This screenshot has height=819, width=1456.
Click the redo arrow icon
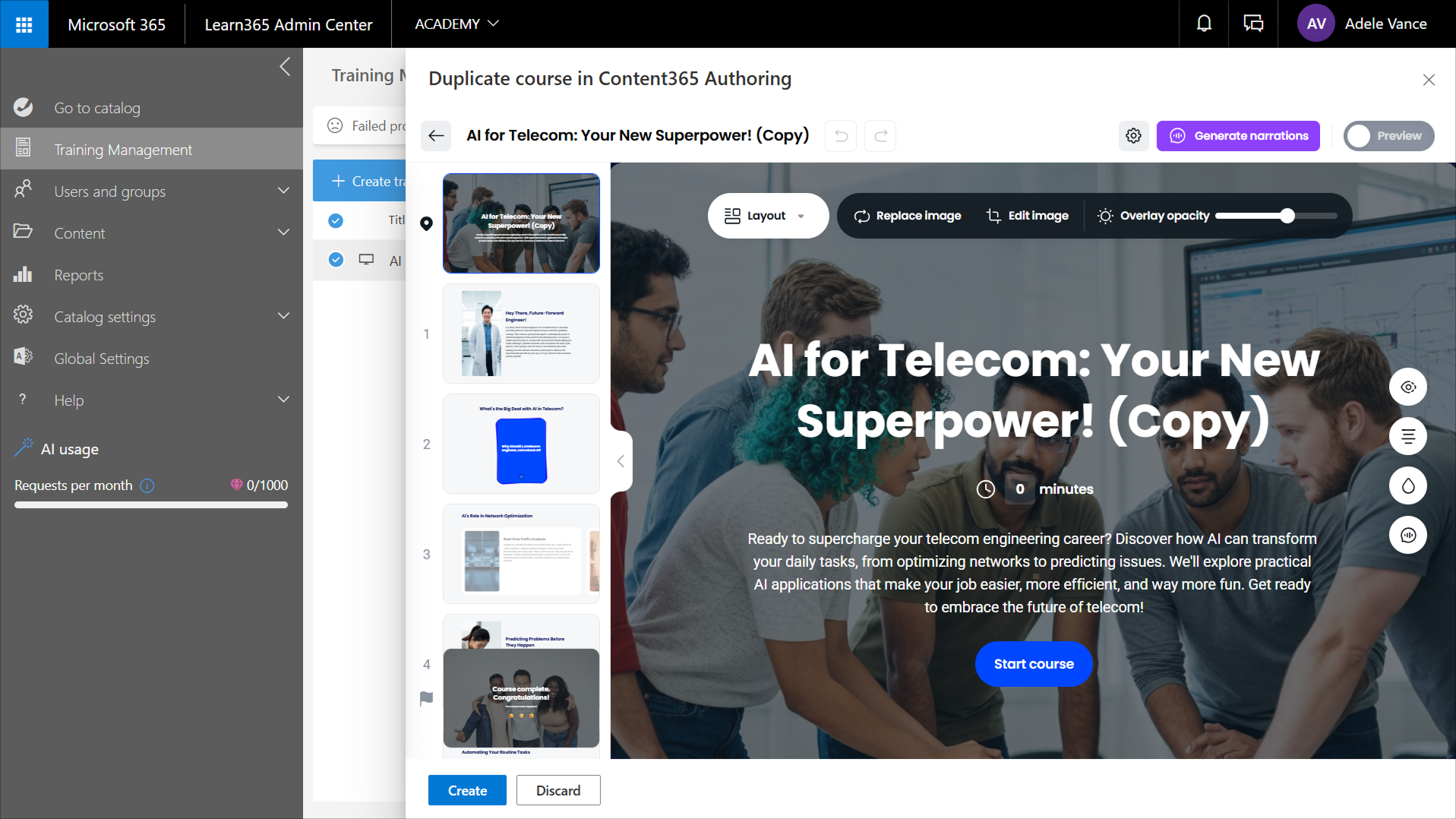[x=880, y=136]
